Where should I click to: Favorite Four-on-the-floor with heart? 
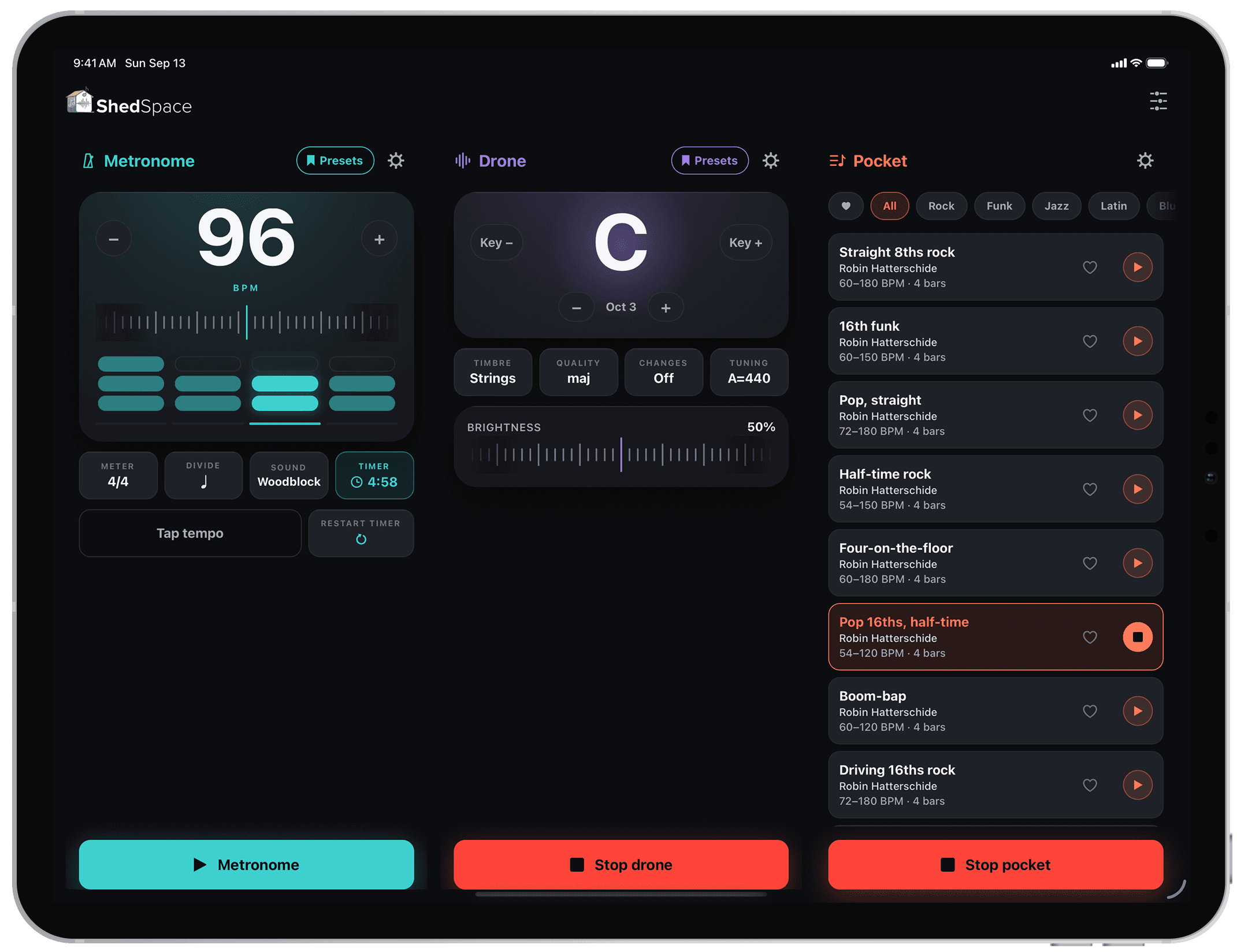[1090, 563]
